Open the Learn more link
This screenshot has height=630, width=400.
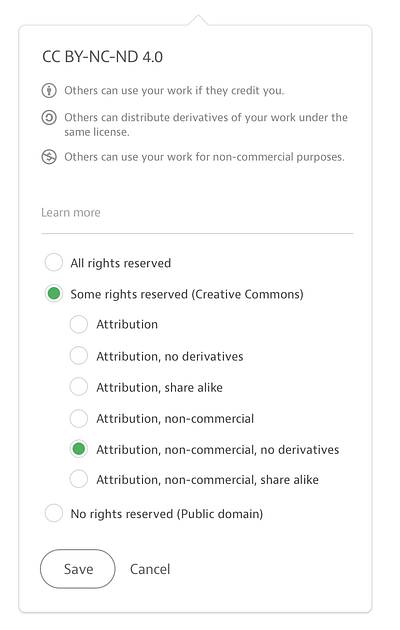71,212
